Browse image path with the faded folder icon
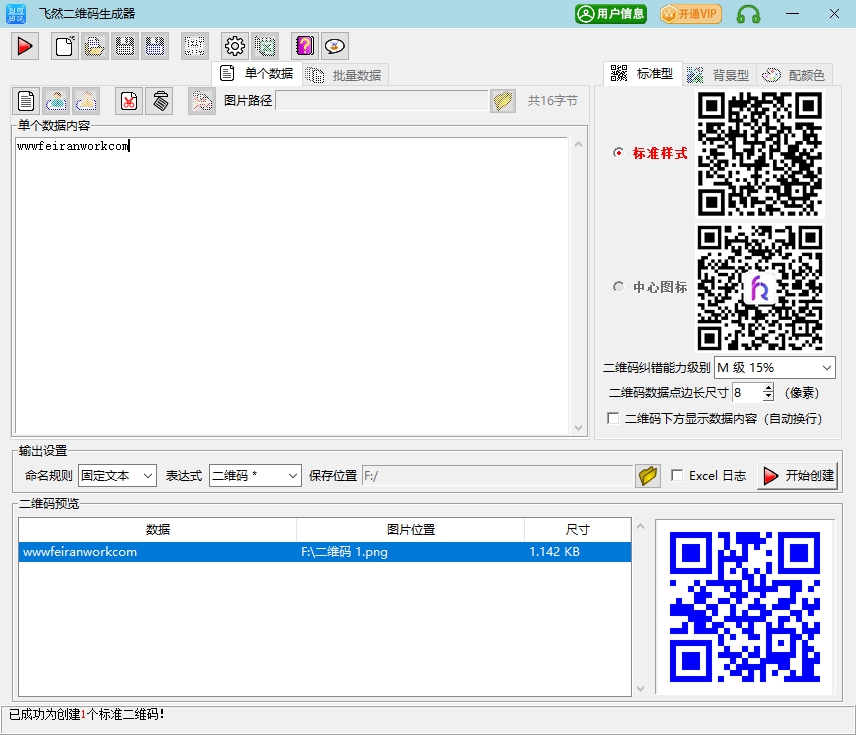 coord(503,101)
